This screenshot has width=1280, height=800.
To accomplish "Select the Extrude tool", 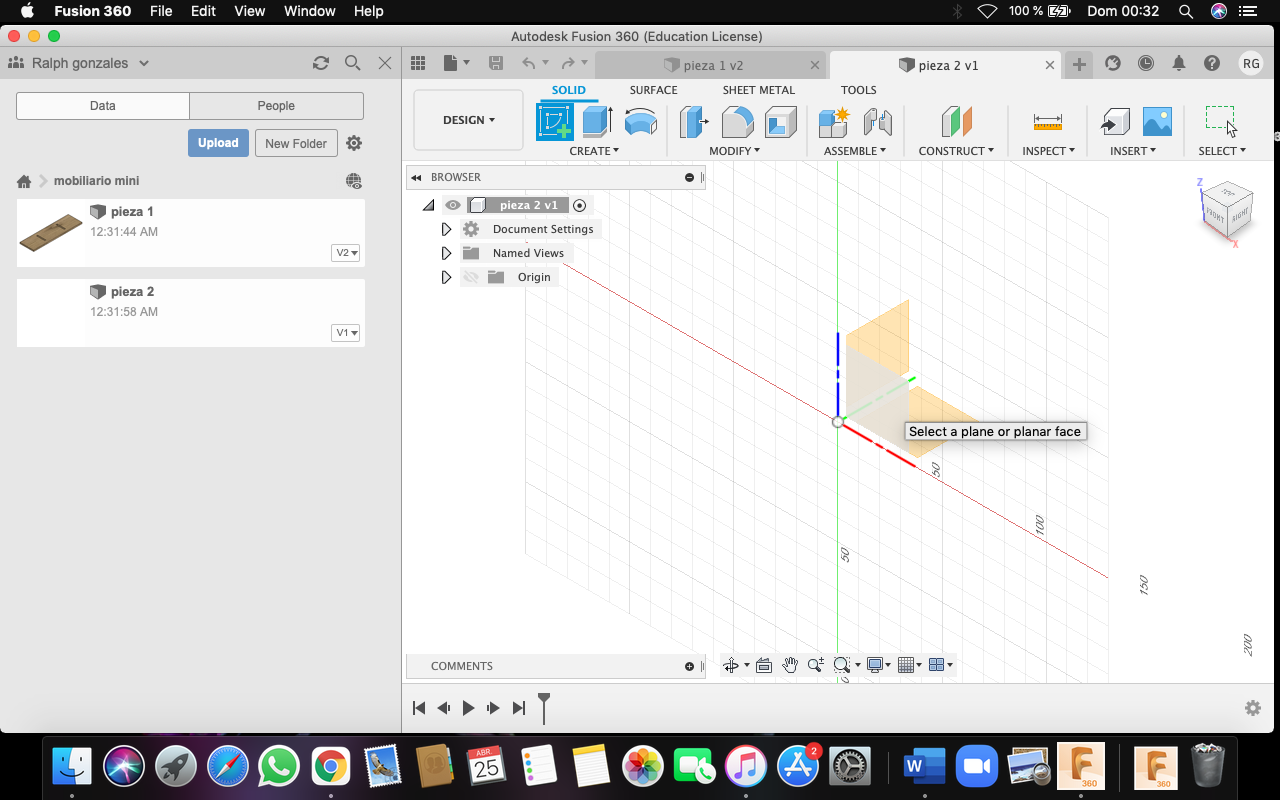I will pyautogui.click(x=597, y=122).
